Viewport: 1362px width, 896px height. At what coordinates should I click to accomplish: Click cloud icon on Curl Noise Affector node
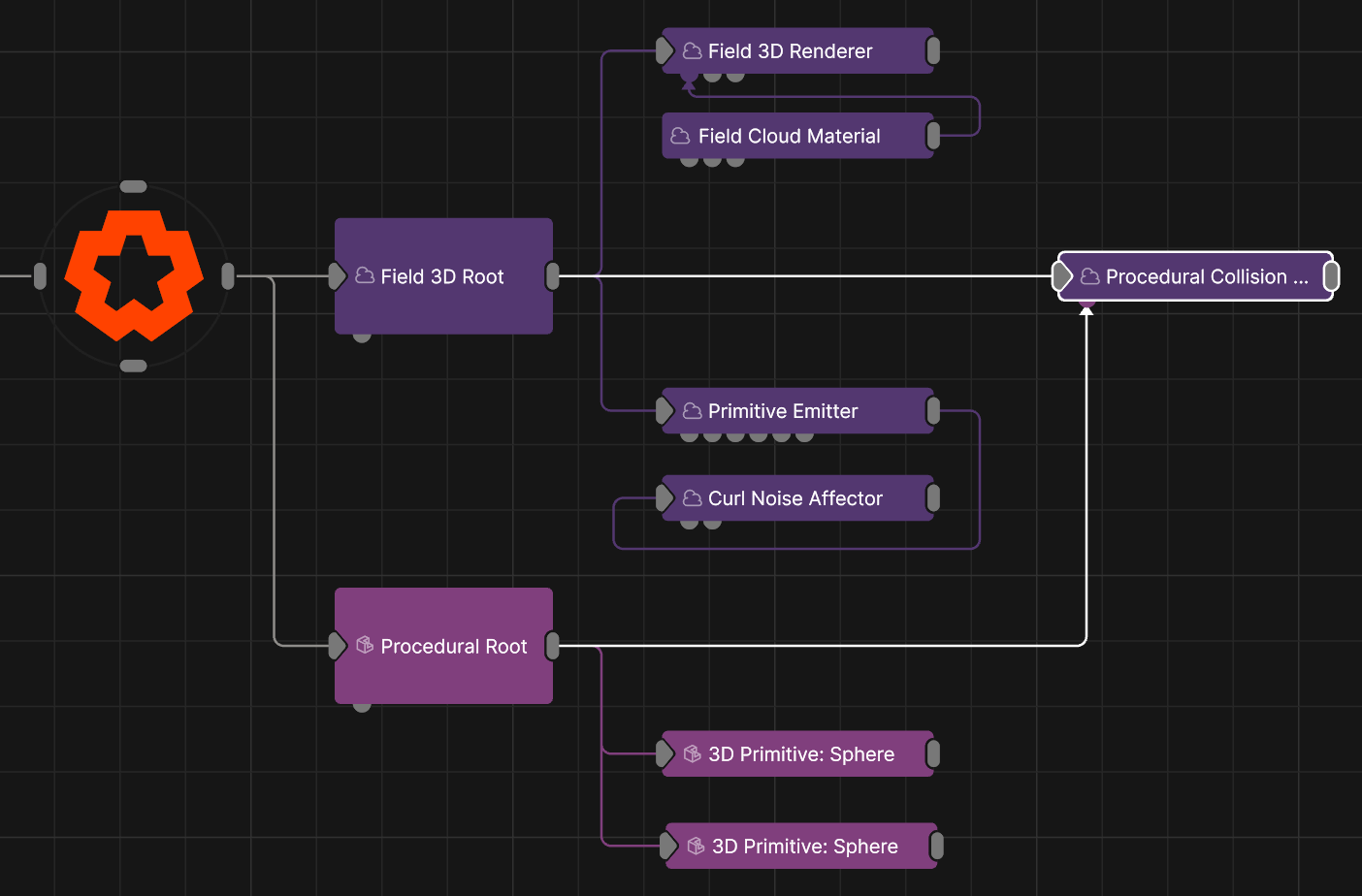pyautogui.click(x=693, y=498)
